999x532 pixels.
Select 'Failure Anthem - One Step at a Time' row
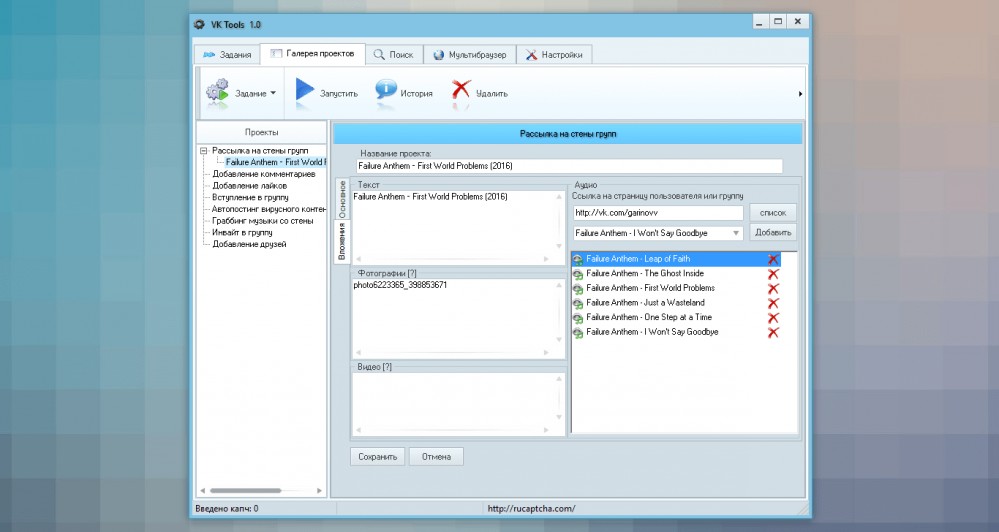coord(676,318)
